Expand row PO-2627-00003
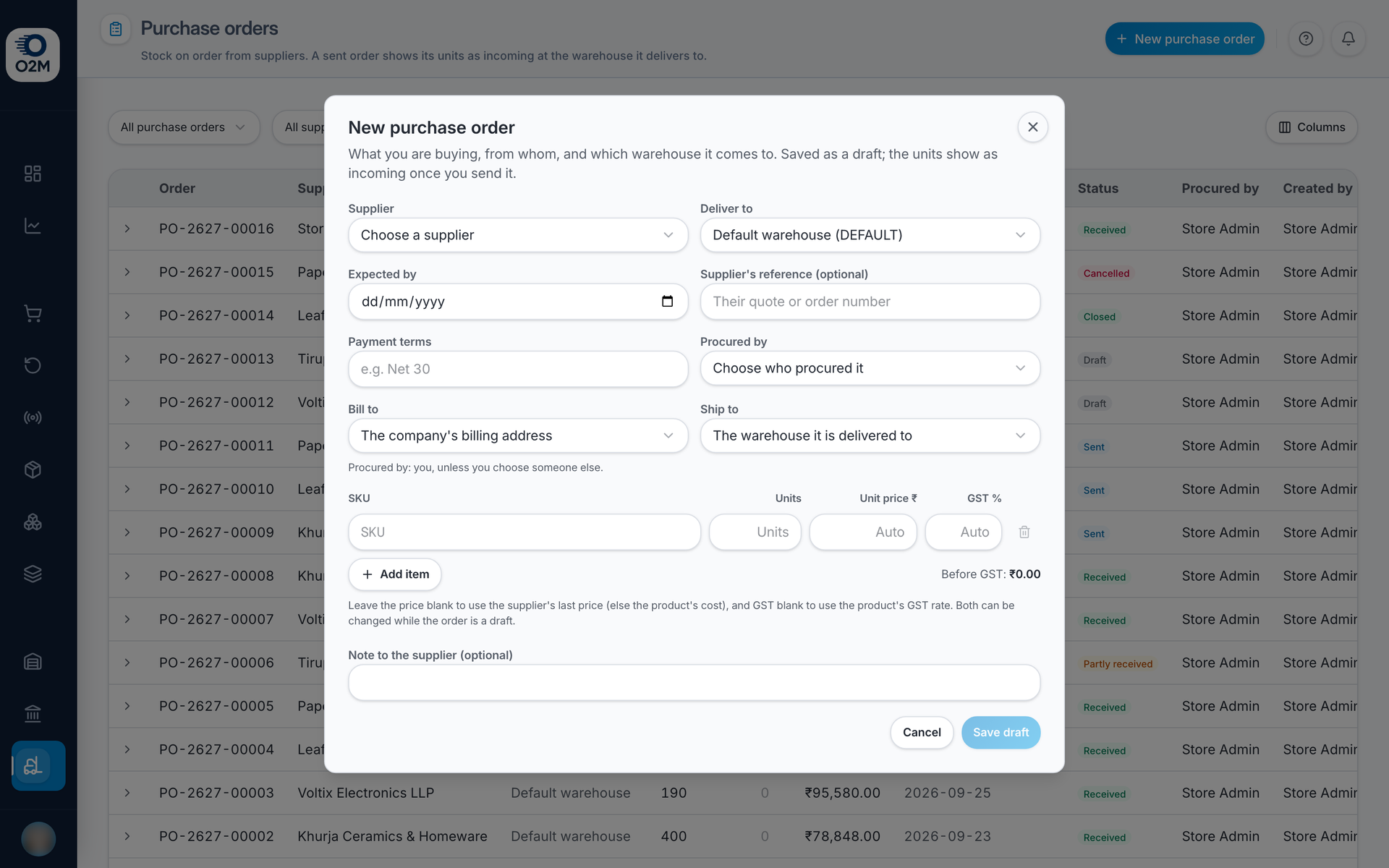This screenshot has width=1389, height=868. 127,793
